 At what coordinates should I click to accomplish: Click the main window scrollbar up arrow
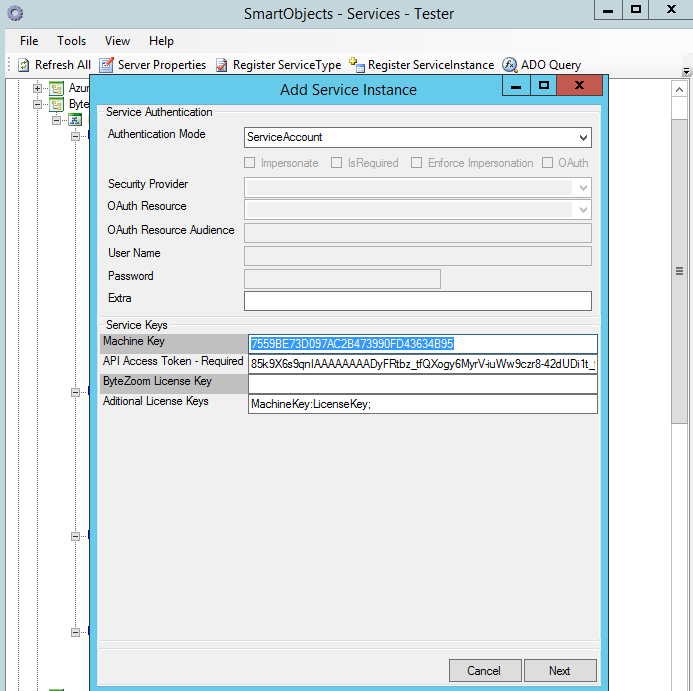click(679, 90)
